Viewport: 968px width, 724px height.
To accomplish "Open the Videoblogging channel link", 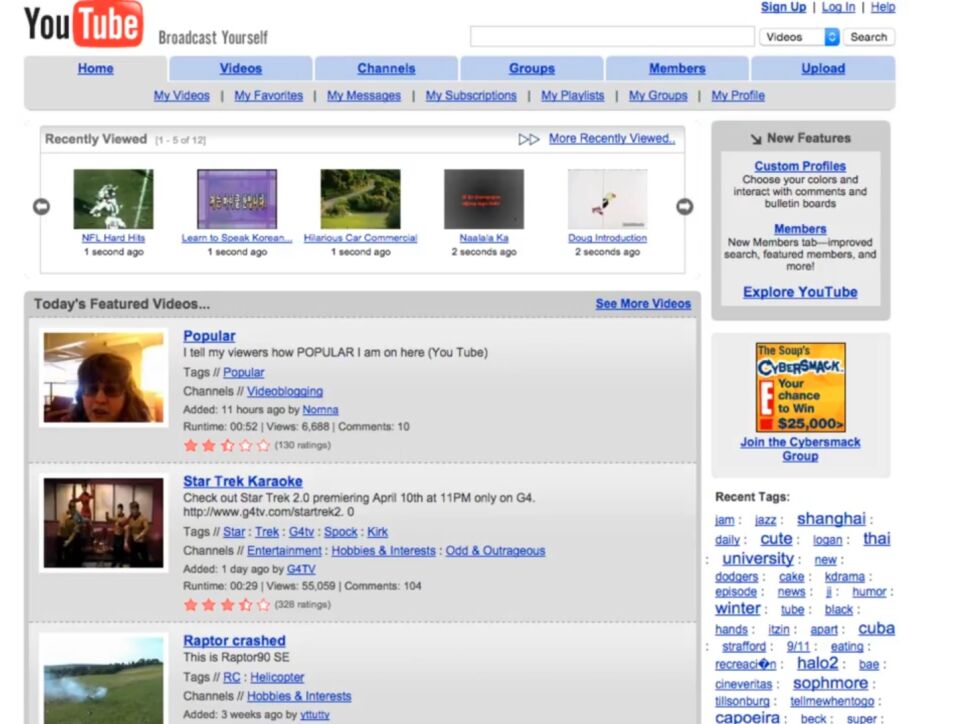I will pyautogui.click(x=285, y=391).
